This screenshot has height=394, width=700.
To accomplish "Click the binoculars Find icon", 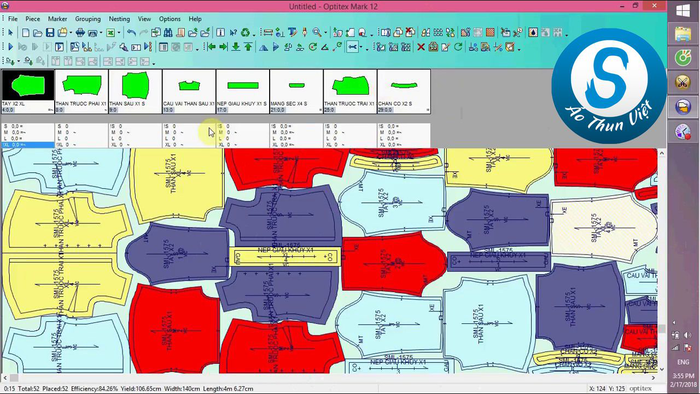I will (x=168, y=33).
